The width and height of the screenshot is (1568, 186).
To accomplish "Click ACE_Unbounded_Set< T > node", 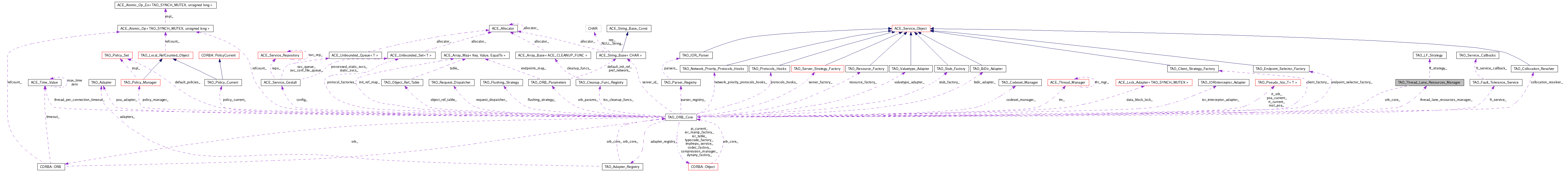I will (412, 55).
